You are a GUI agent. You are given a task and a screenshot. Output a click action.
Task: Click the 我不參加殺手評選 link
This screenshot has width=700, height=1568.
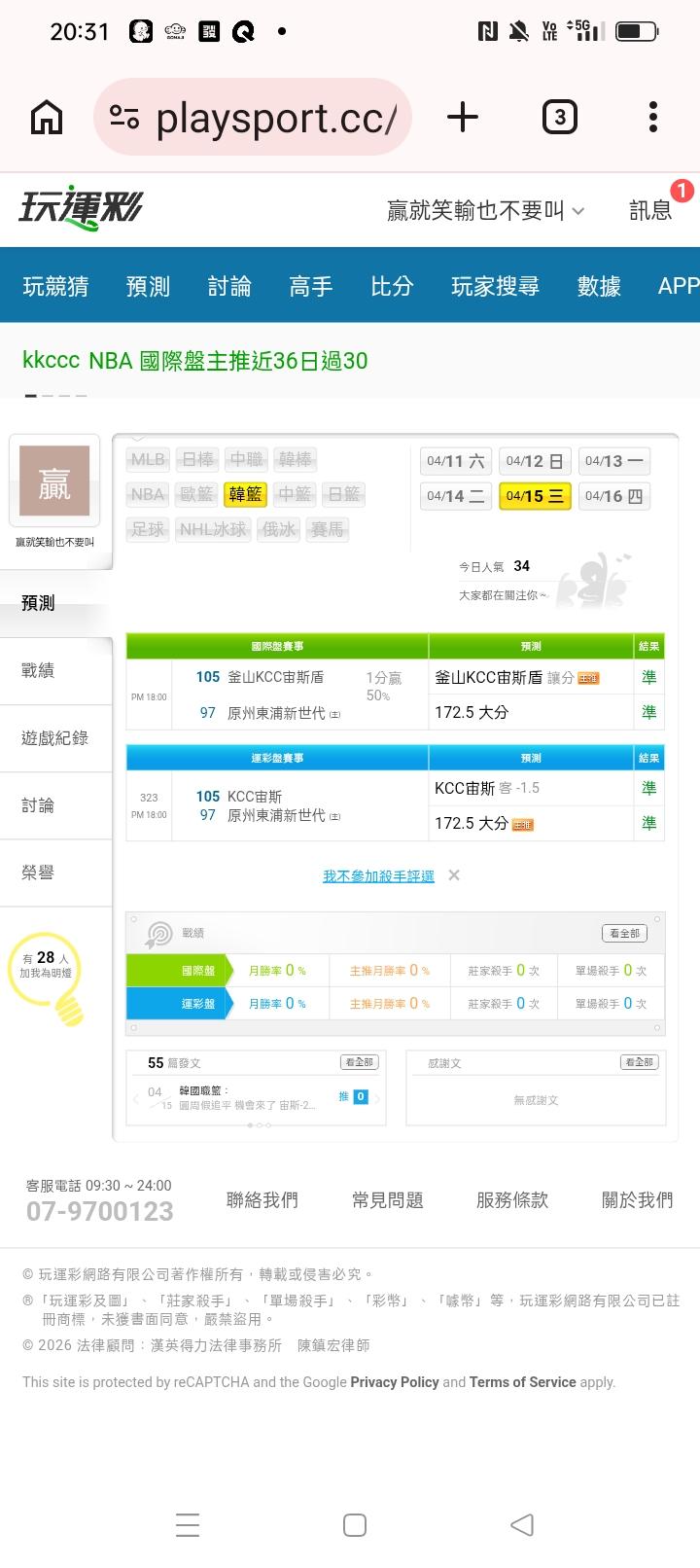pyautogui.click(x=378, y=876)
